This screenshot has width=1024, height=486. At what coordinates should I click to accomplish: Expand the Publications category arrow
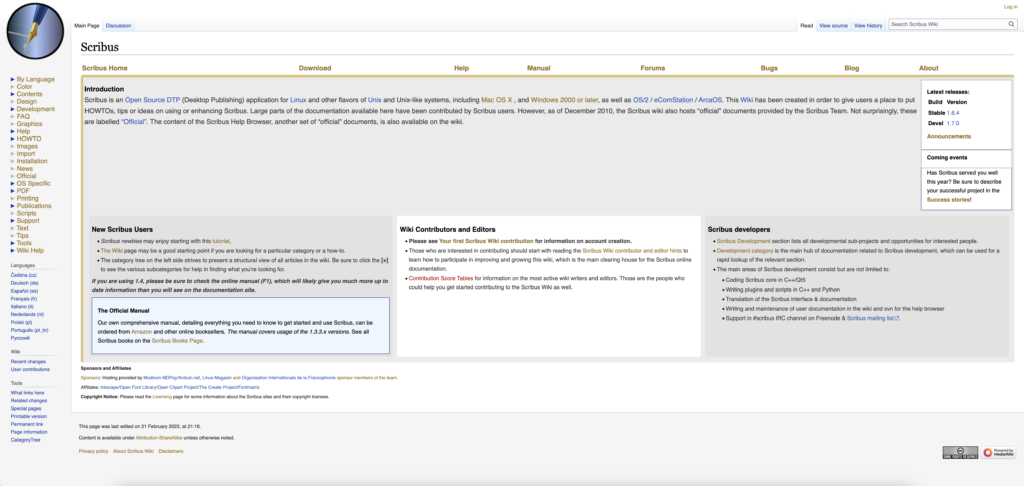[12, 206]
